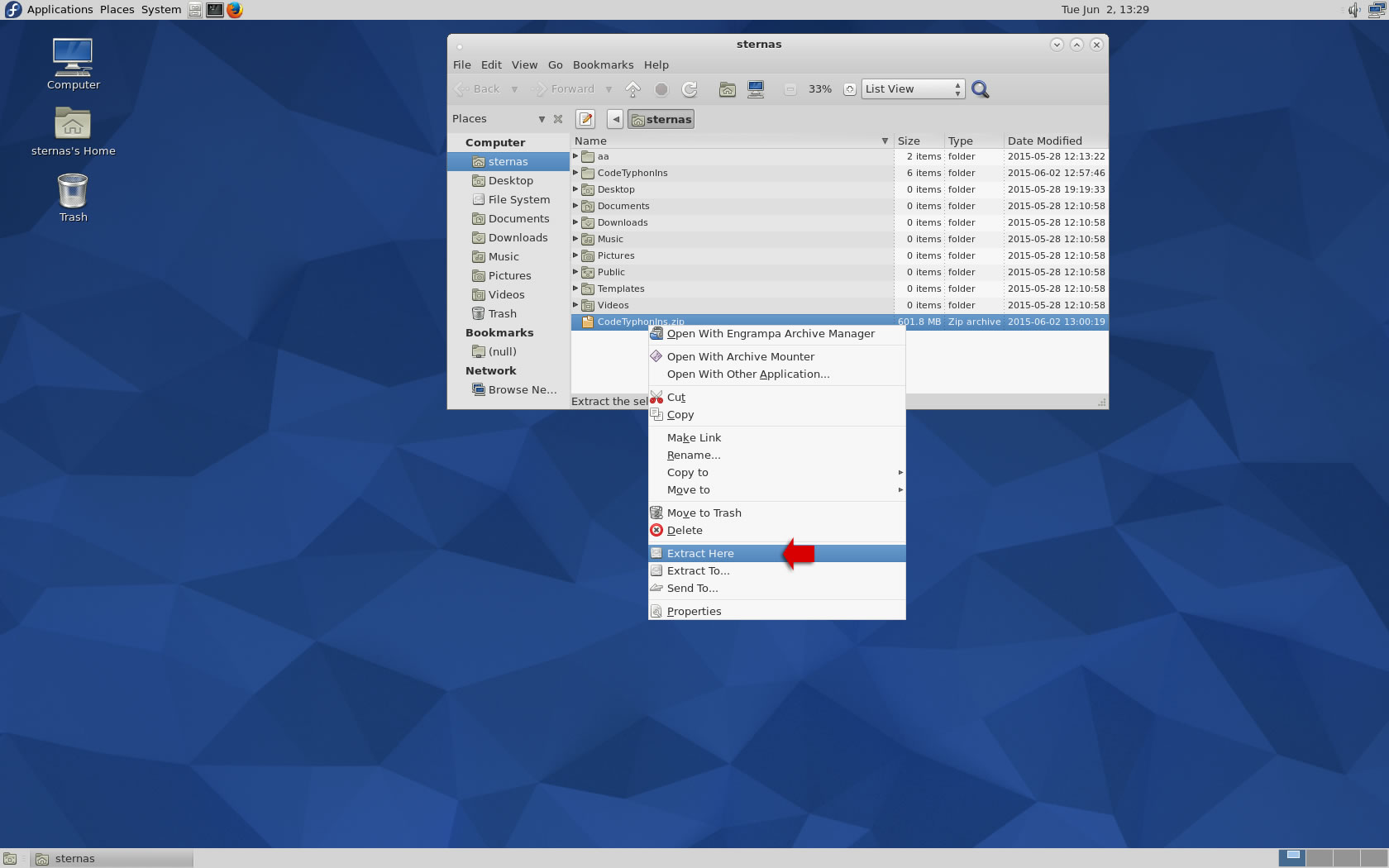
Task: Click the zoom in plus icon
Action: pos(849,89)
